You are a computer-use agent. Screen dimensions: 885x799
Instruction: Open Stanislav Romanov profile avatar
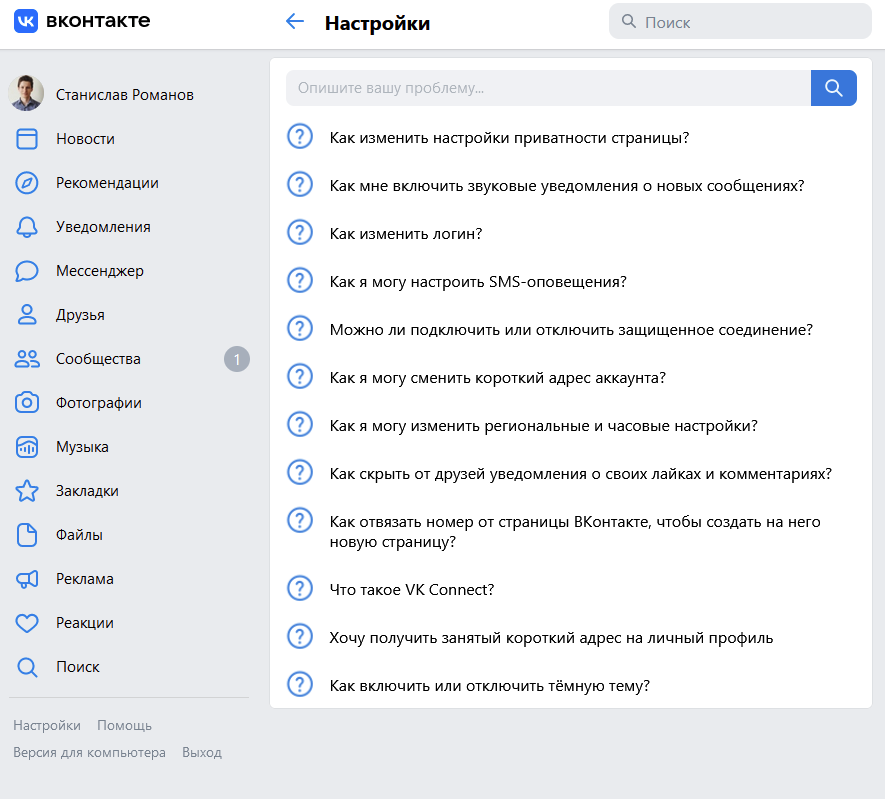coord(26,94)
